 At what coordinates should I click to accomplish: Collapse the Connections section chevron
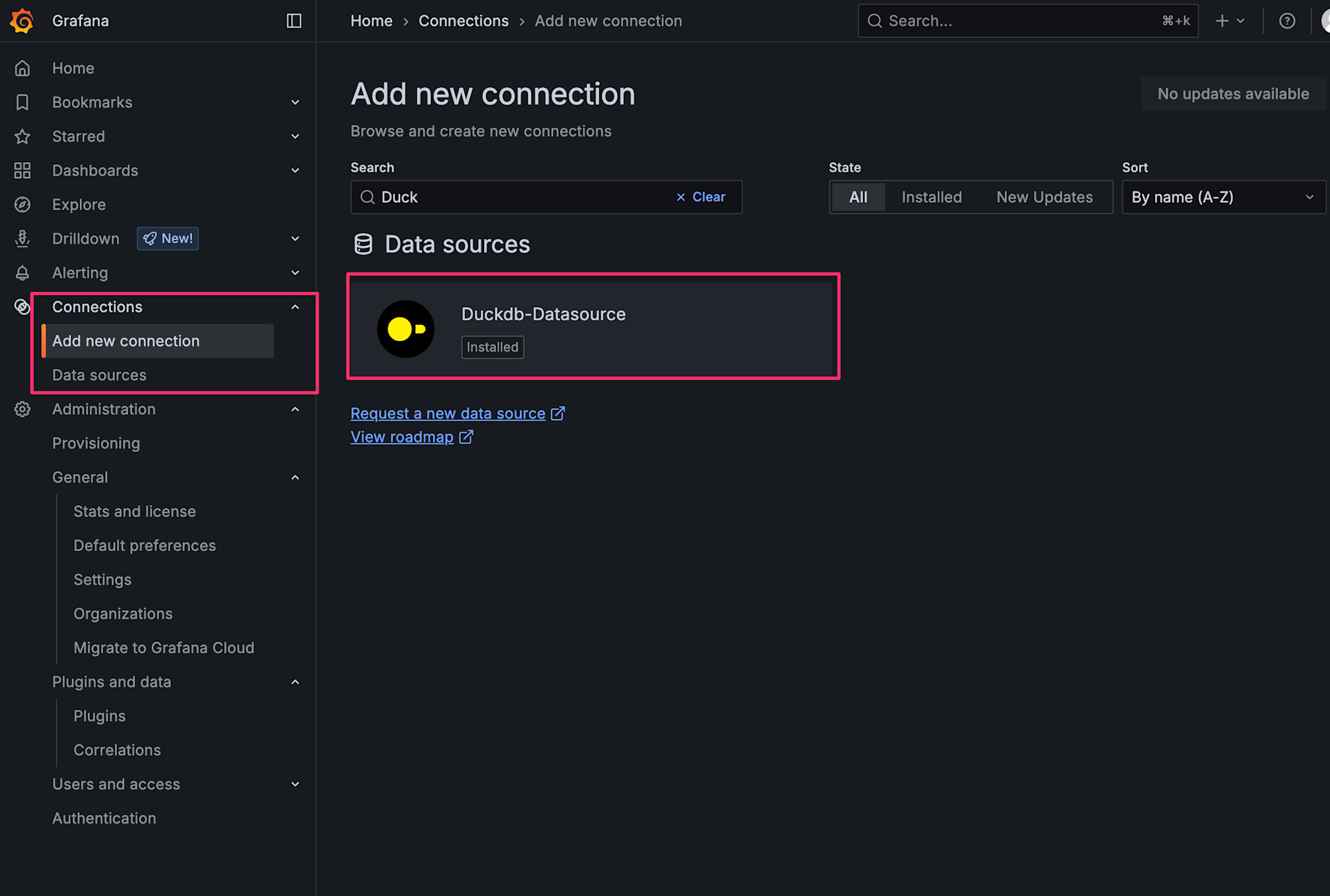pyautogui.click(x=295, y=306)
